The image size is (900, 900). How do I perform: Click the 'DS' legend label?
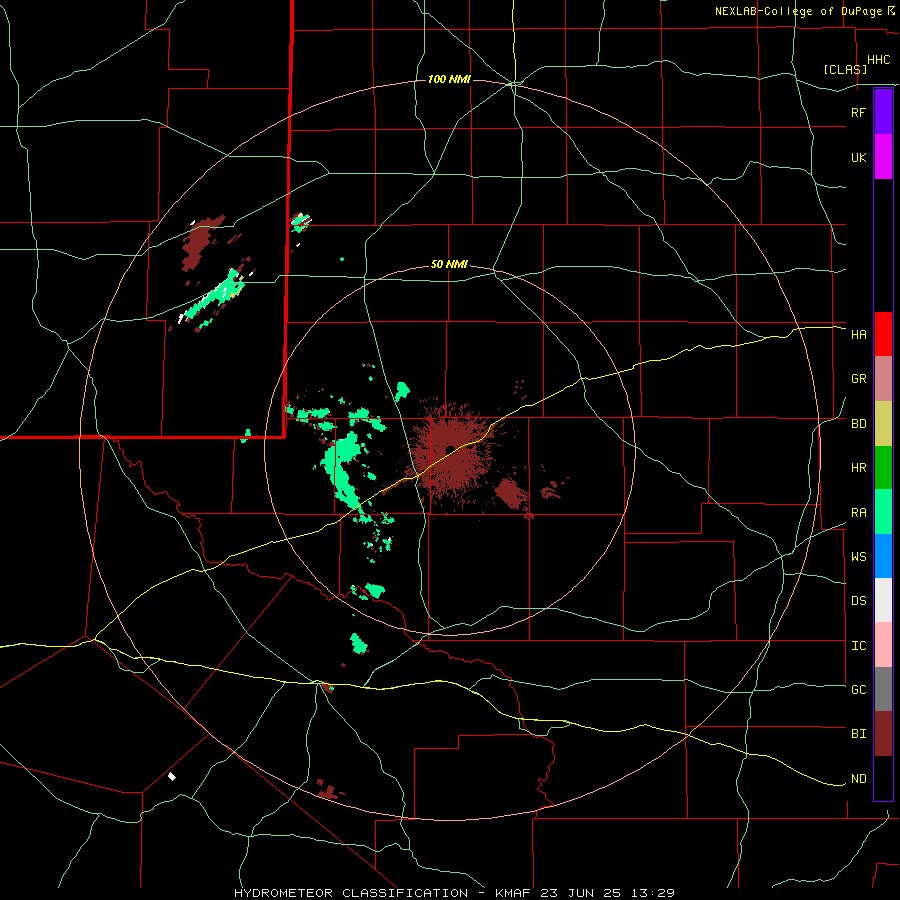click(x=859, y=601)
